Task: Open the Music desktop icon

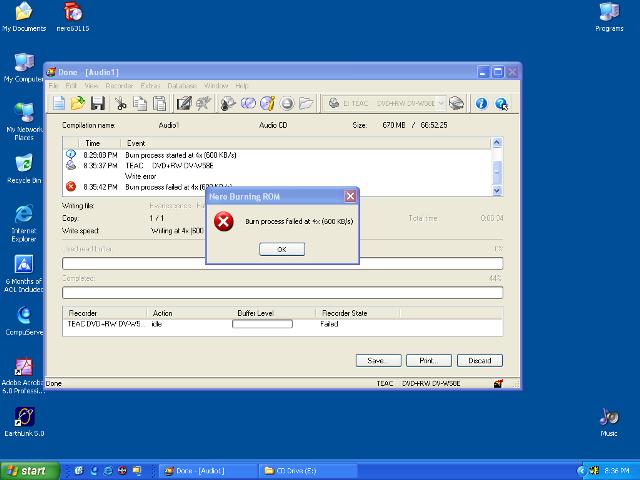Action: tap(609, 422)
